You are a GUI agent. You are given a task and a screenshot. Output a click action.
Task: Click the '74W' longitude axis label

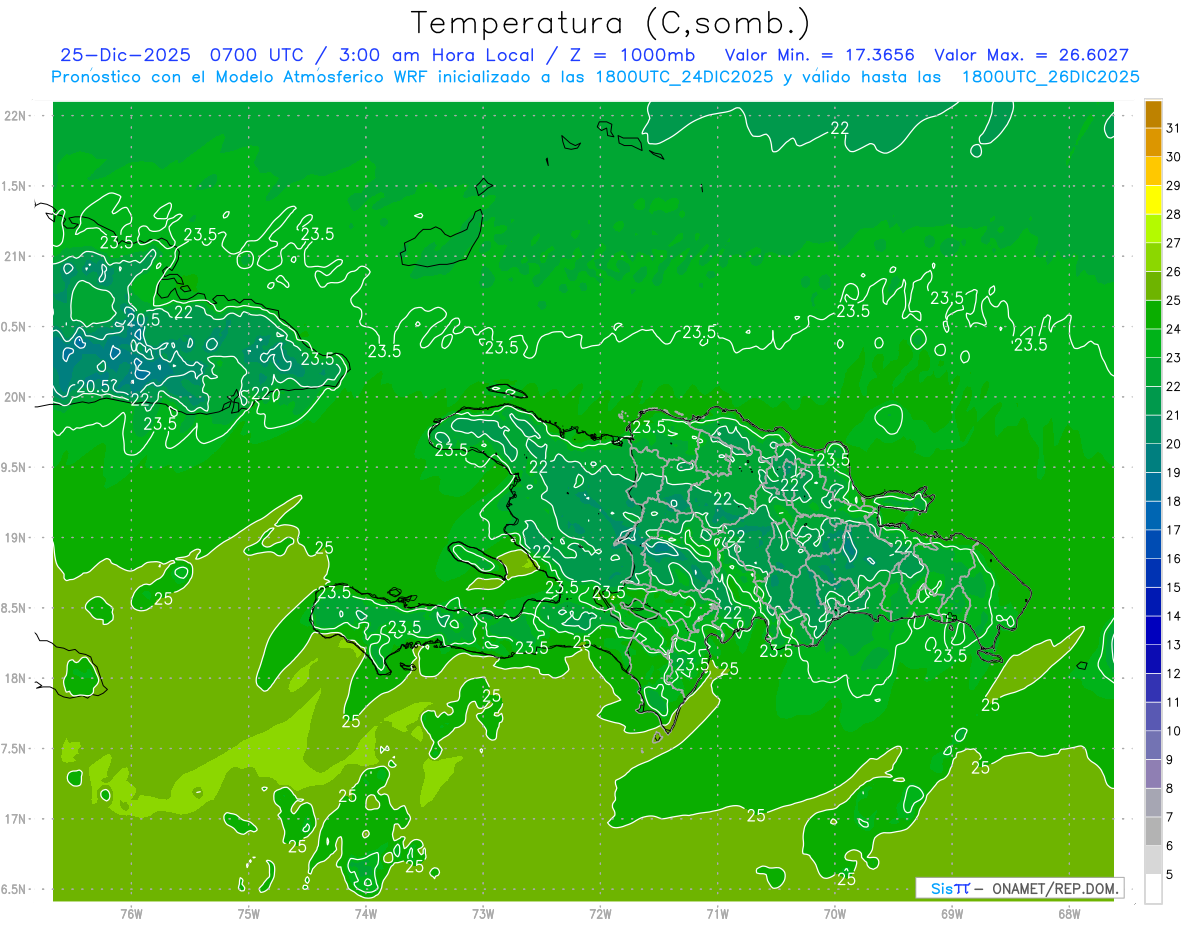click(366, 914)
